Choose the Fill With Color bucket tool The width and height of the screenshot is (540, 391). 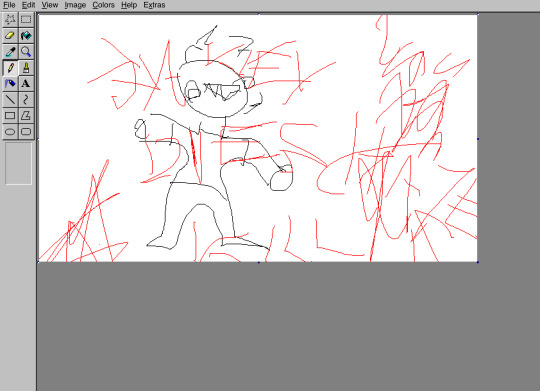pyautogui.click(x=26, y=35)
